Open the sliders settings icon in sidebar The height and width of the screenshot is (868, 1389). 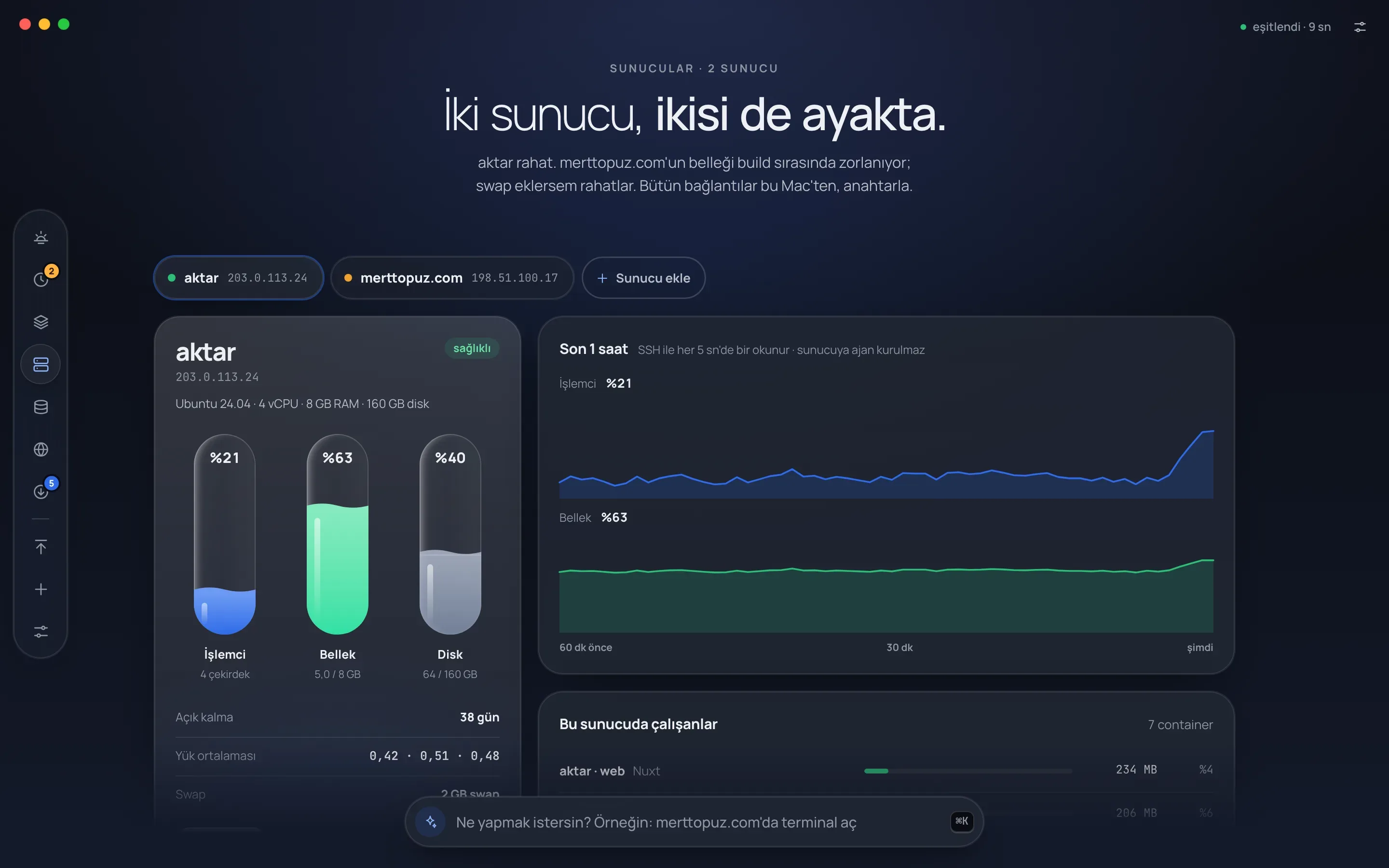coord(41,632)
